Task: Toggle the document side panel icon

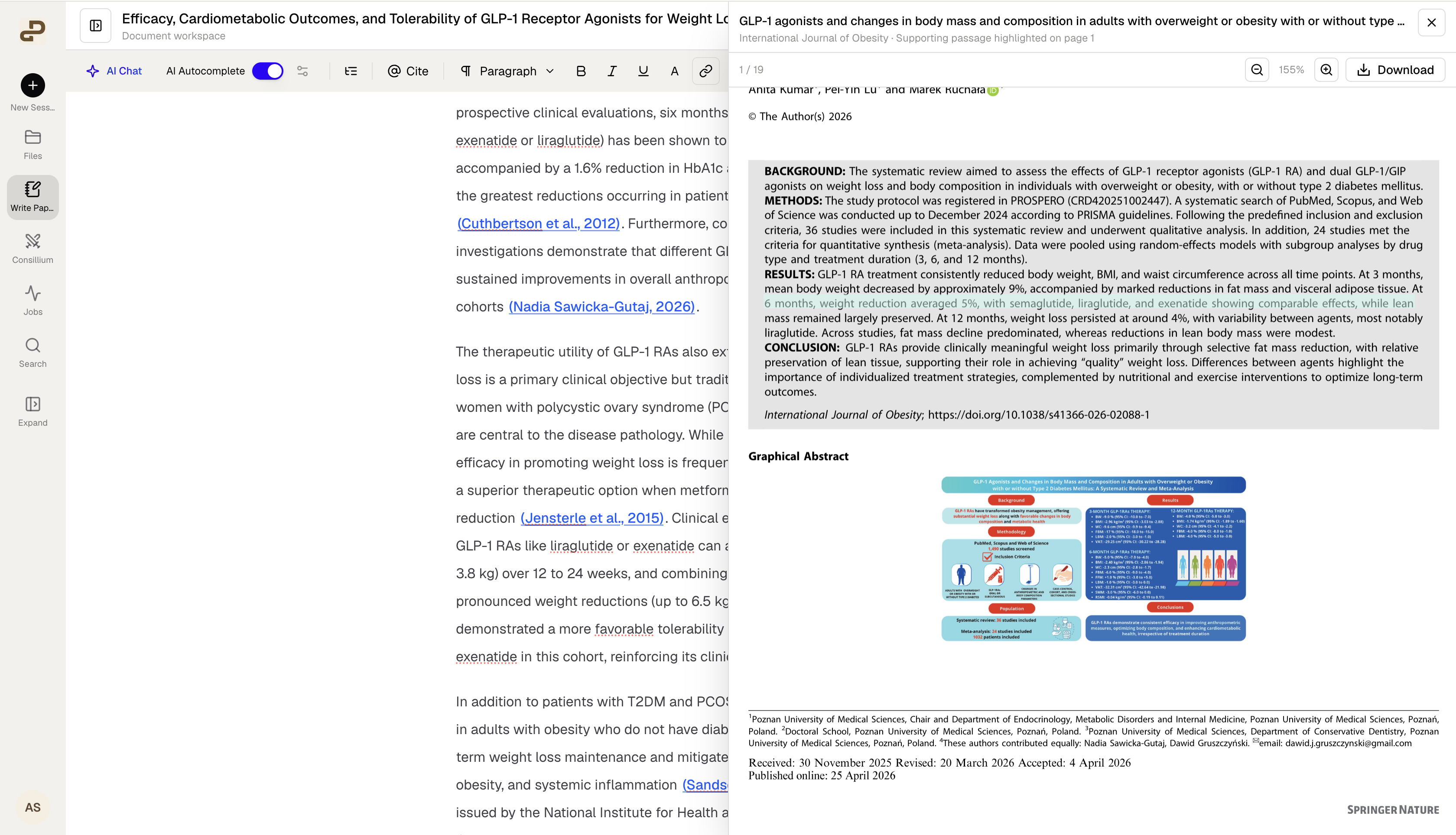Action: pos(95,26)
